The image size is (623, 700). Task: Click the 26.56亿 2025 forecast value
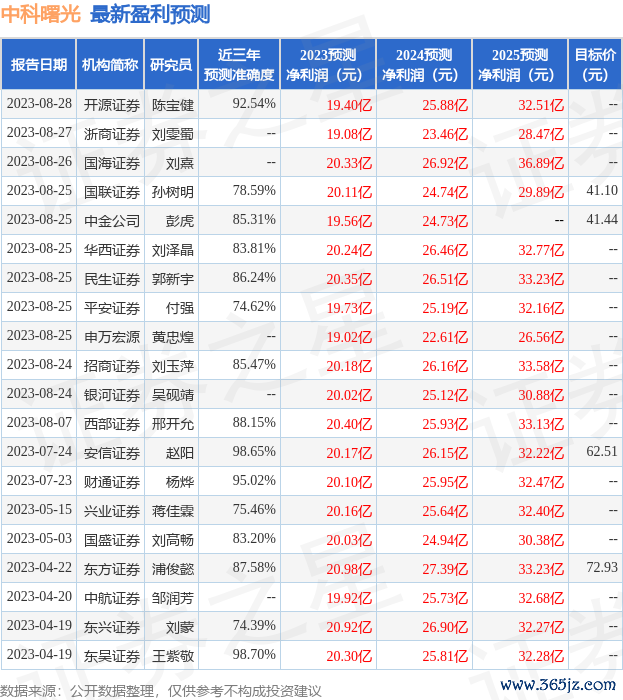point(541,338)
